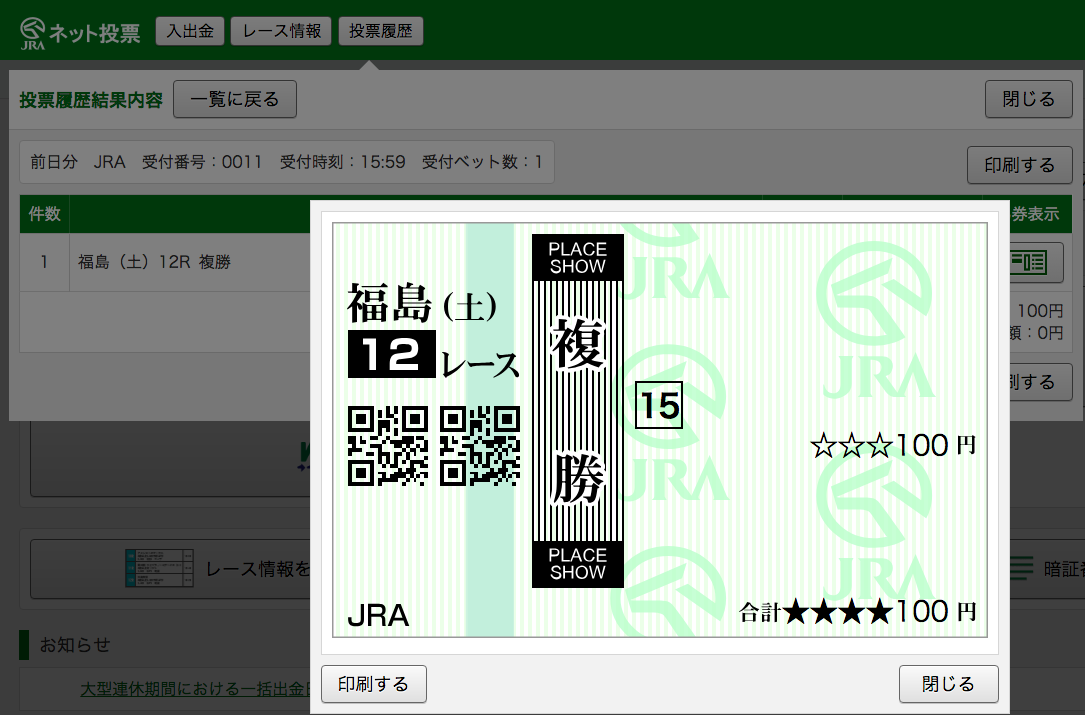Screen dimensions: 1085x715
Task: Click the 投票履歴結果内容 title
Action: click(x=91, y=100)
